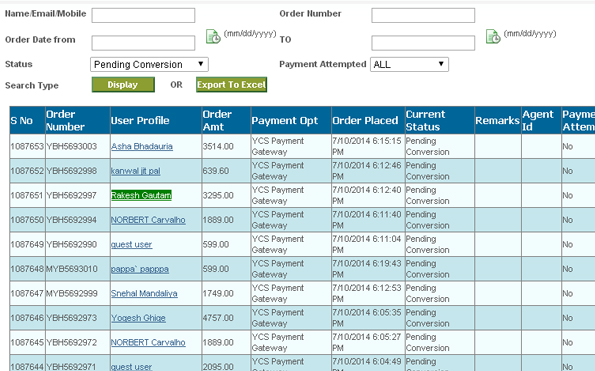Click the Order Amt column header
The image size is (595, 371).
click(226, 121)
